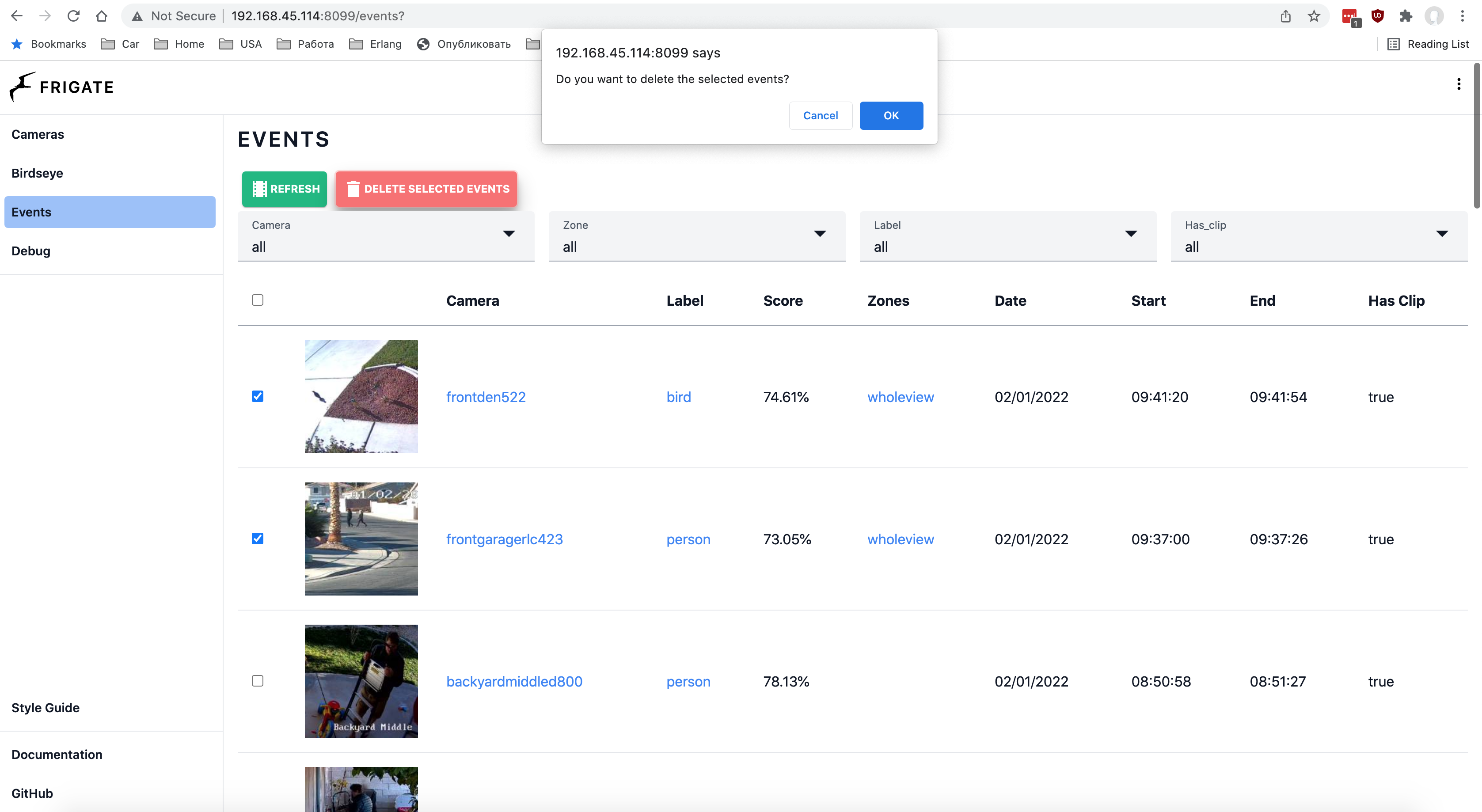This screenshot has width=1482, height=812.
Task: Open Birdseye in the sidebar
Action: point(38,173)
